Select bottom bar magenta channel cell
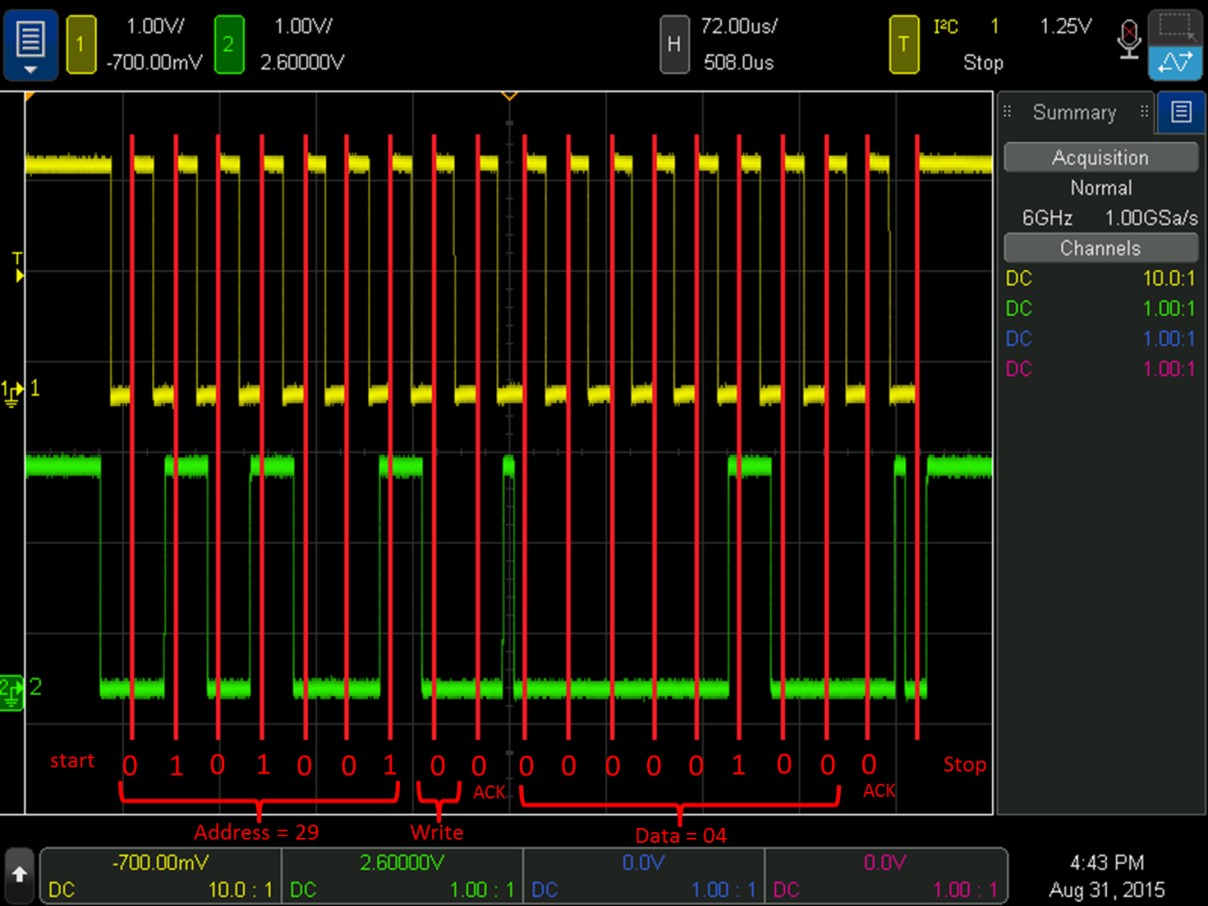The width and height of the screenshot is (1208, 906). 885,875
